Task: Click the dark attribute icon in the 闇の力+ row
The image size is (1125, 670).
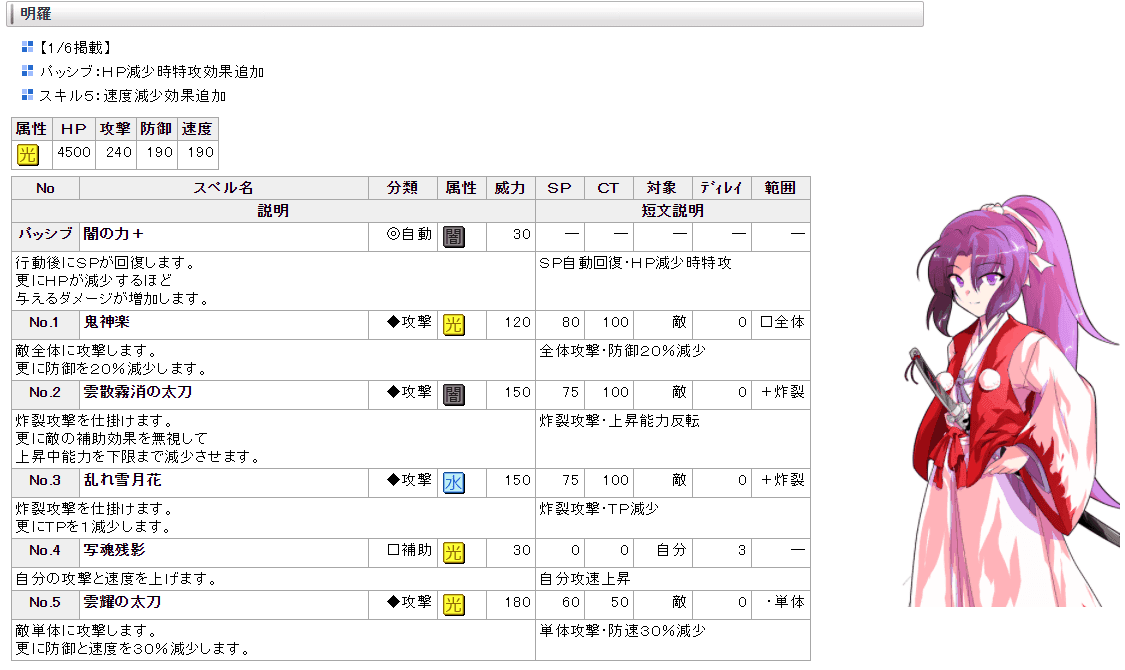Action: coord(454,236)
